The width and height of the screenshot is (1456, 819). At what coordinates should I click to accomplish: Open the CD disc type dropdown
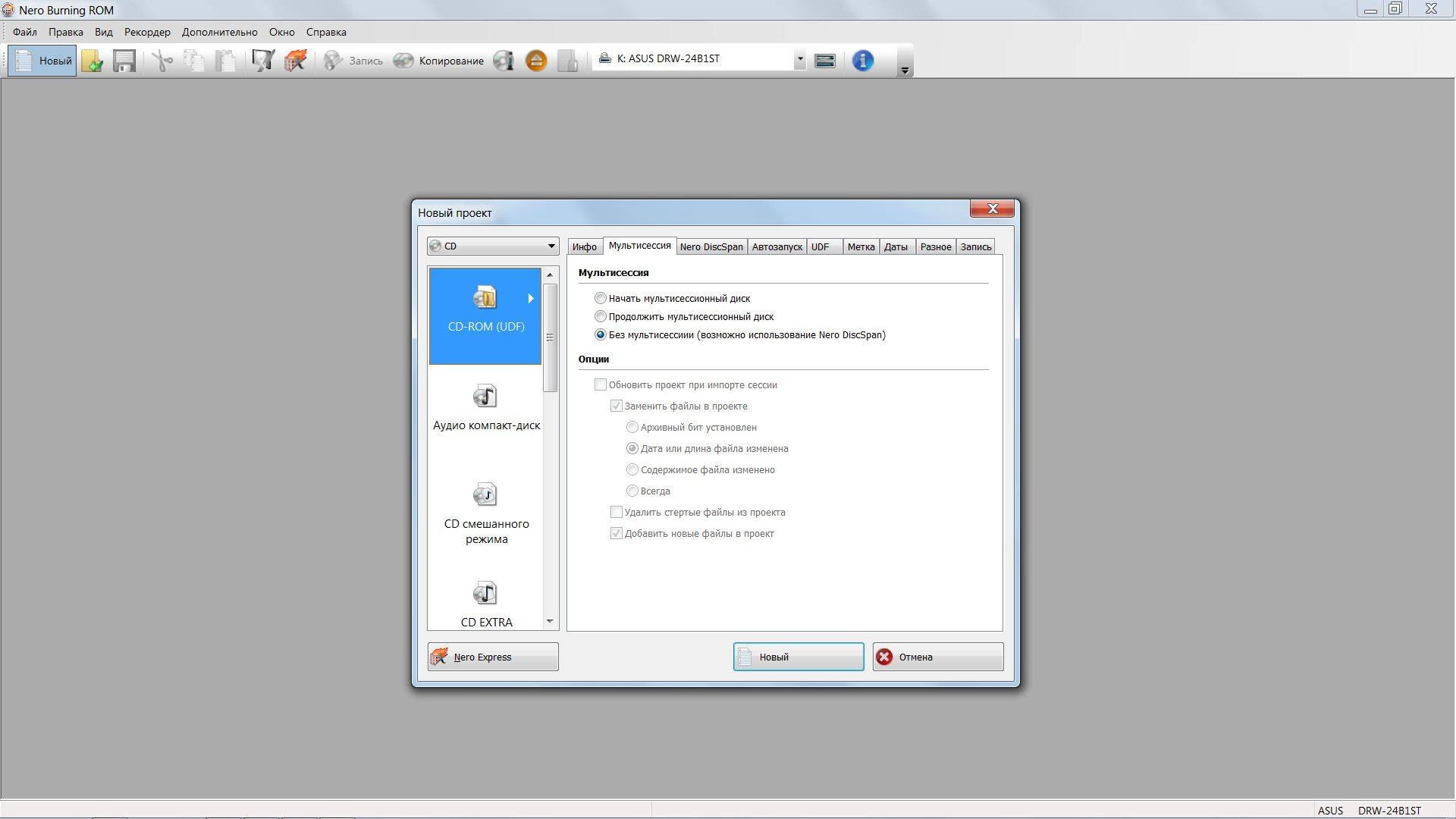point(493,246)
